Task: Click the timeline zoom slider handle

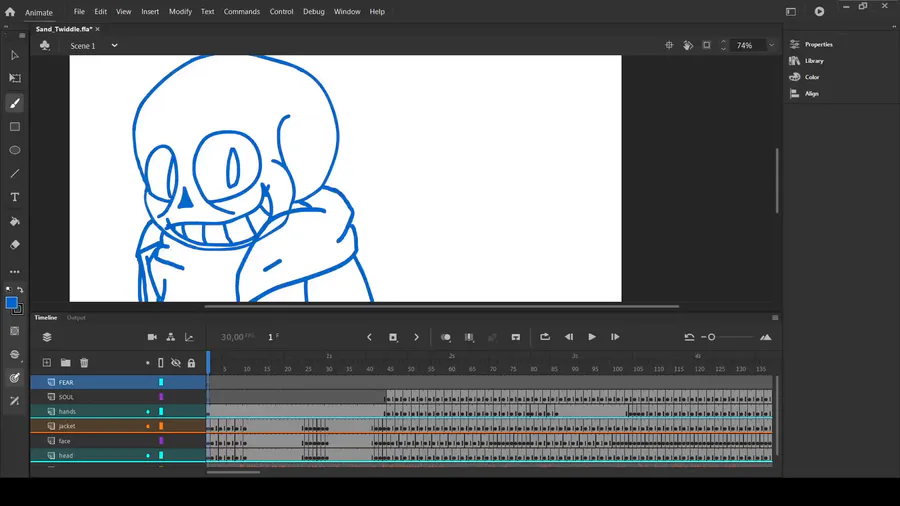Action: click(711, 337)
